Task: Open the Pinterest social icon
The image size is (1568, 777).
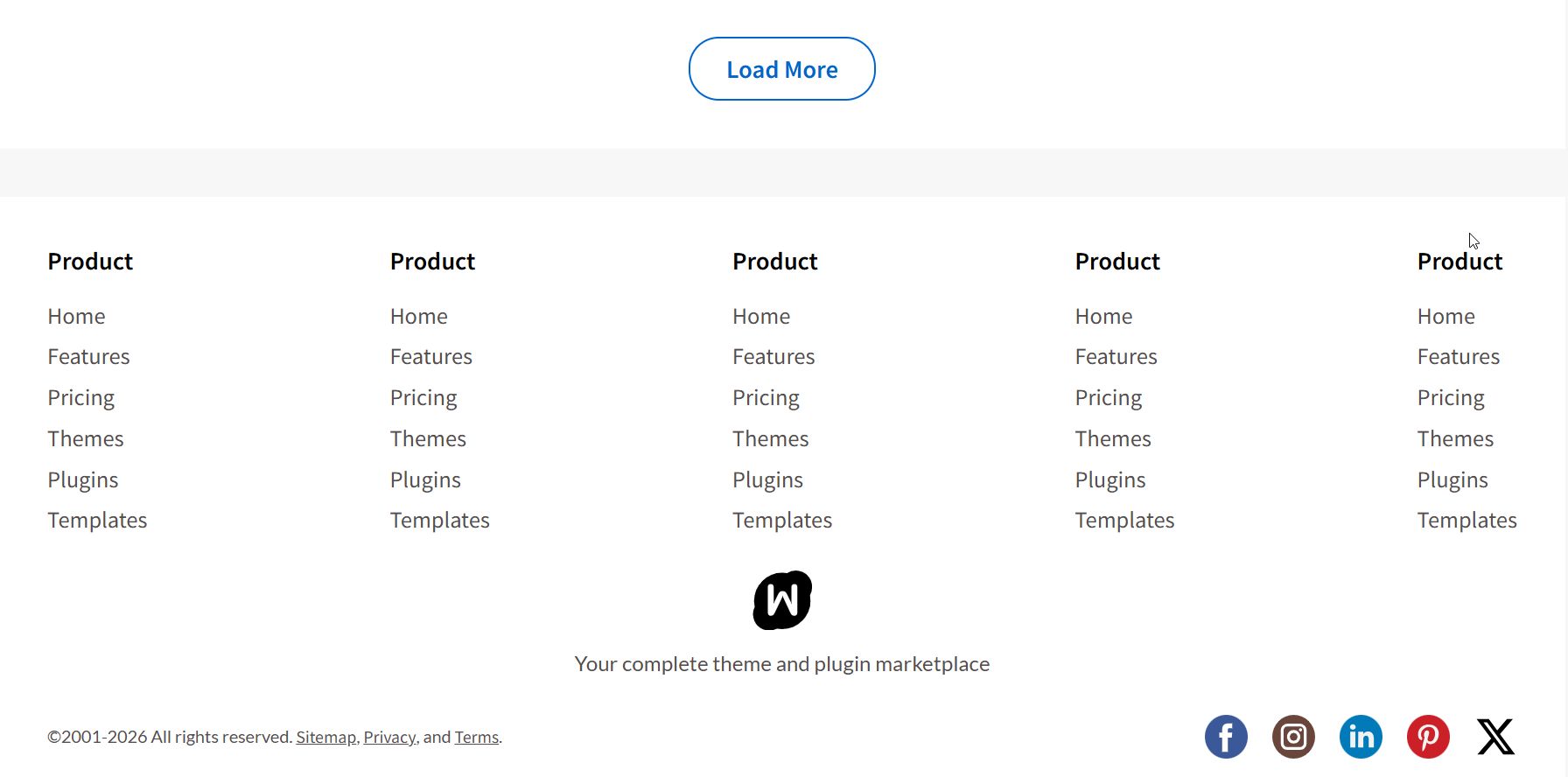Action: [x=1428, y=737]
